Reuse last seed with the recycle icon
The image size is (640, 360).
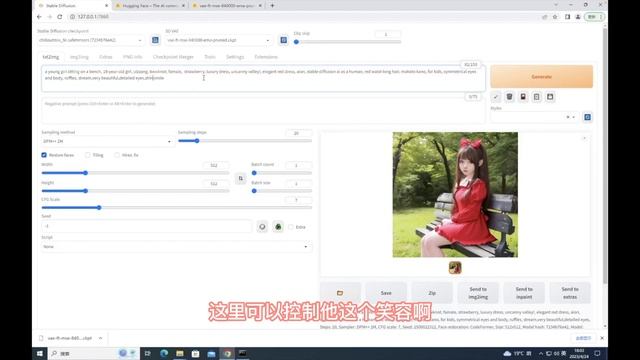pos(278,227)
